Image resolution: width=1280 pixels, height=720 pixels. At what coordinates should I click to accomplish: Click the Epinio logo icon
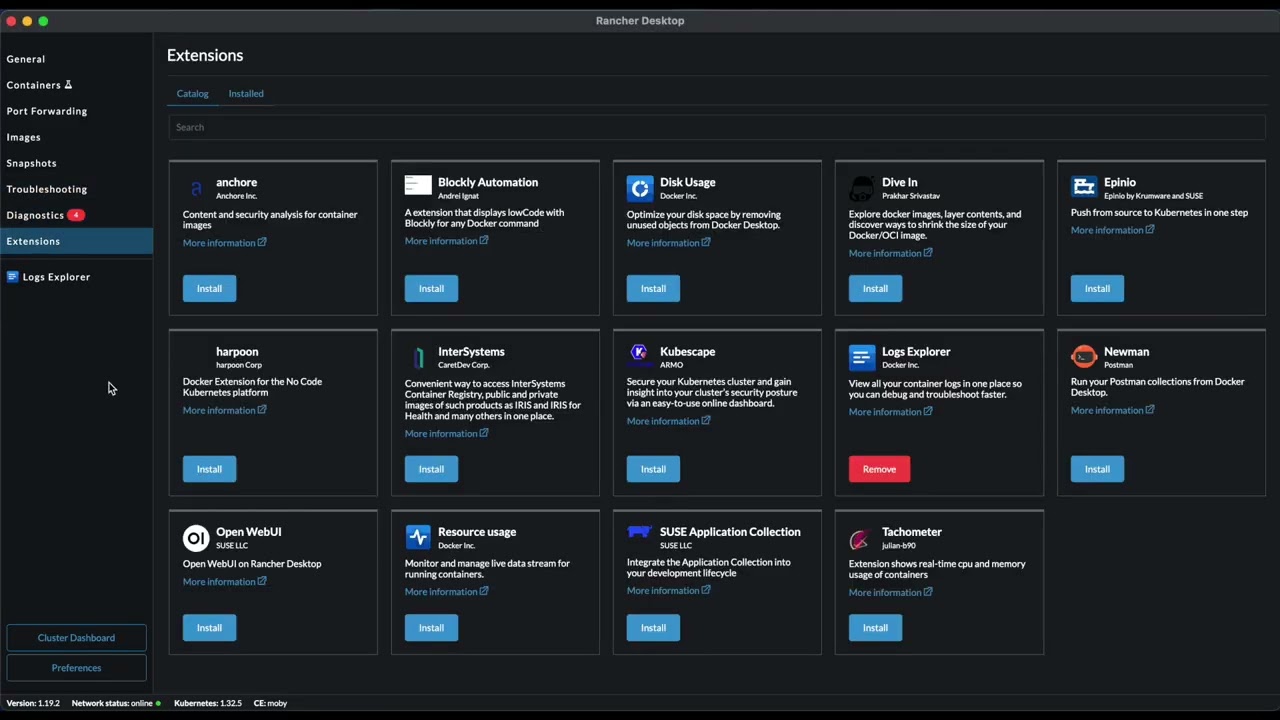pyautogui.click(x=1084, y=186)
